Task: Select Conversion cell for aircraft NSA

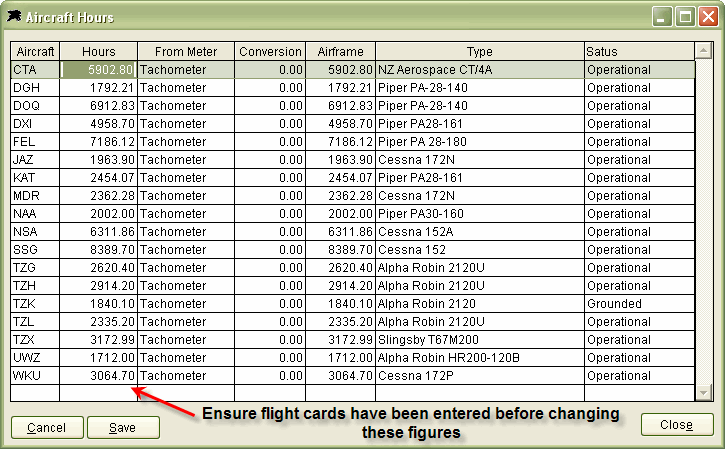Action: coord(270,232)
